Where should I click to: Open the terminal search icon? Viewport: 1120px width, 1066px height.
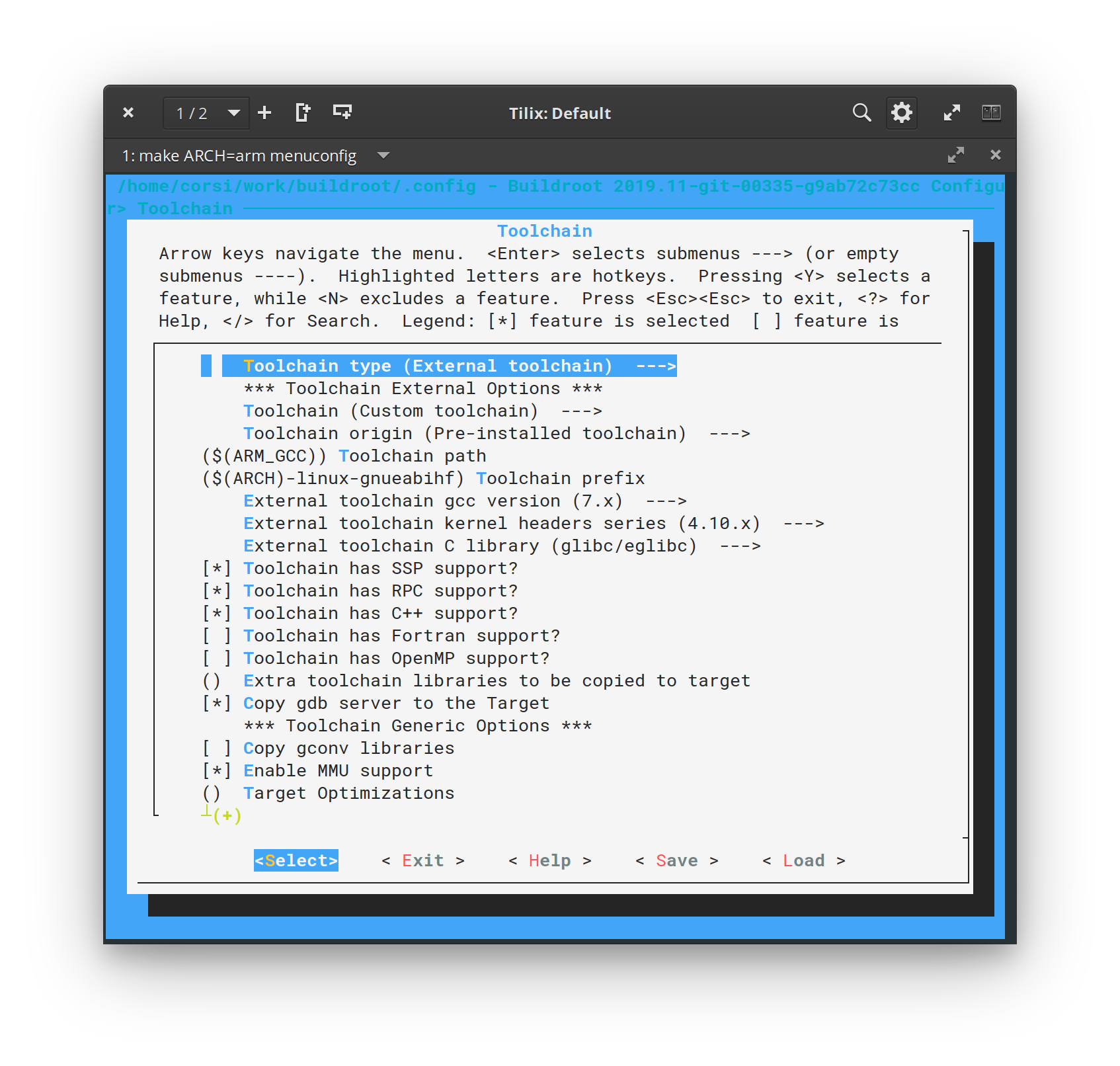861,112
